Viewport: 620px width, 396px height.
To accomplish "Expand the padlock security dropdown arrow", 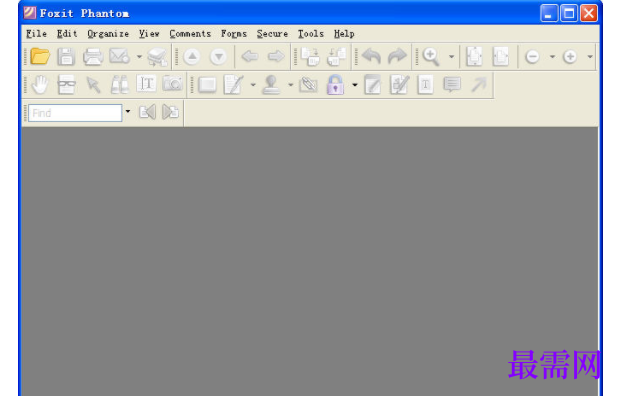I will (x=355, y=85).
